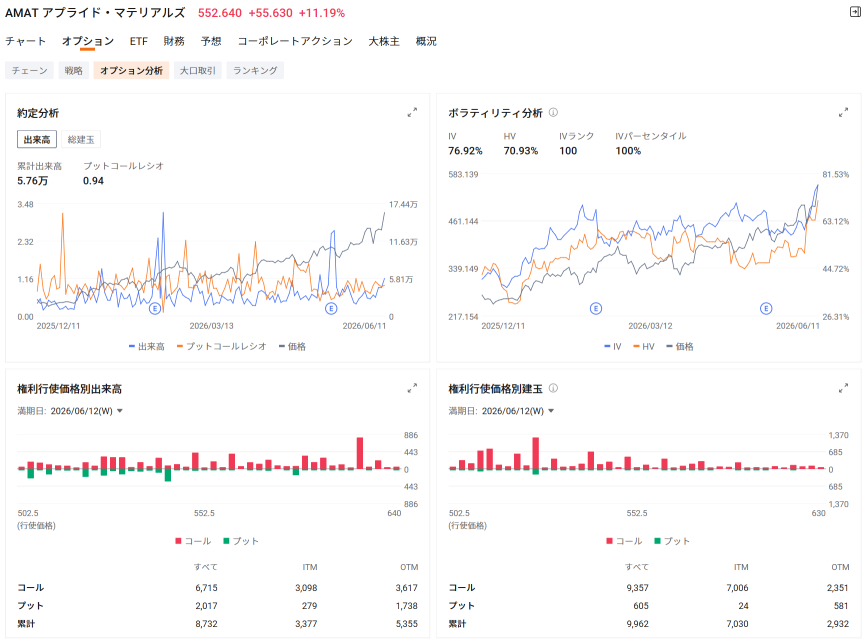Select the 出来高 toggle in 約定分析
Image resolution: width=867 pixels, height=643 pixels.
pos(37,139)
